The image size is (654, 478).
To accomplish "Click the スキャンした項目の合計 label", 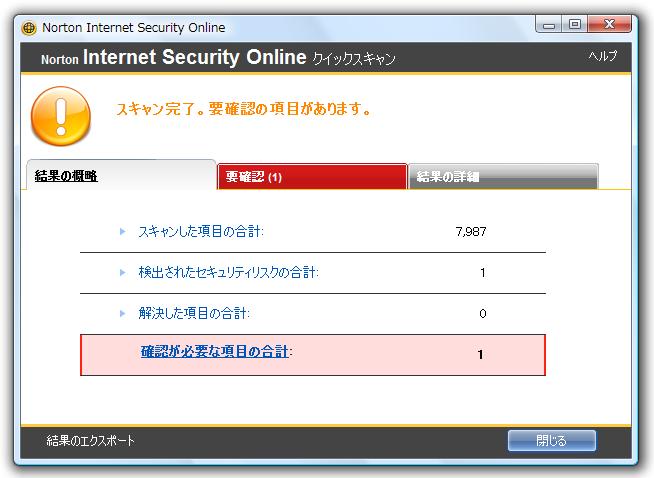I will point(201,231).
